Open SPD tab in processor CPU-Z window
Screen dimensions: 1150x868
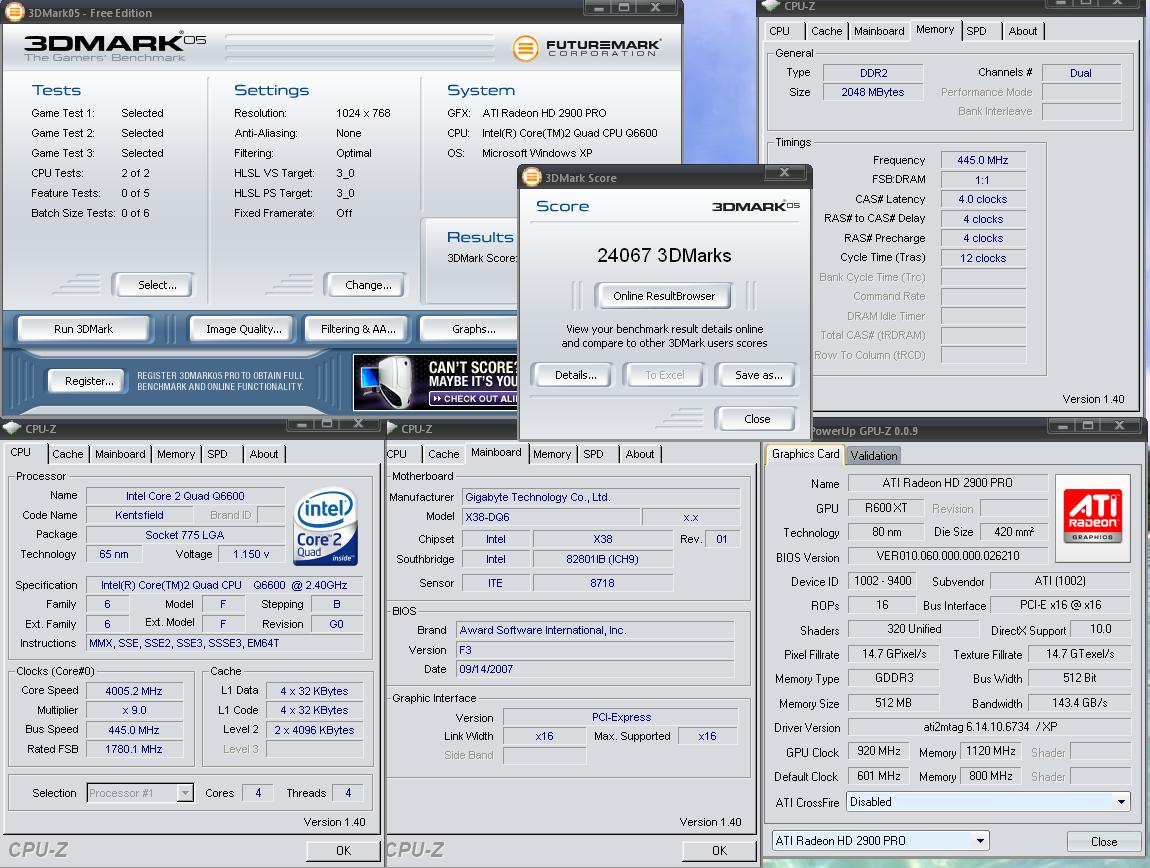(x=217, y=454)
